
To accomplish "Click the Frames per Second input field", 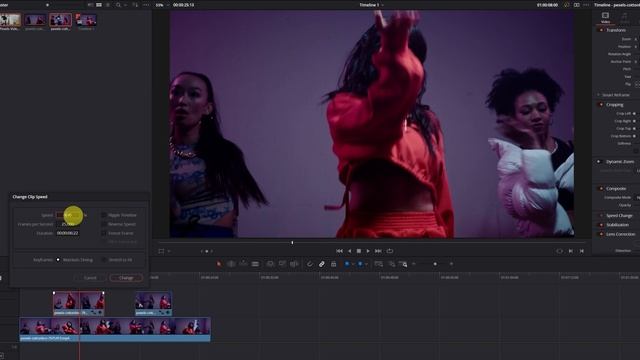I will 68,224.
